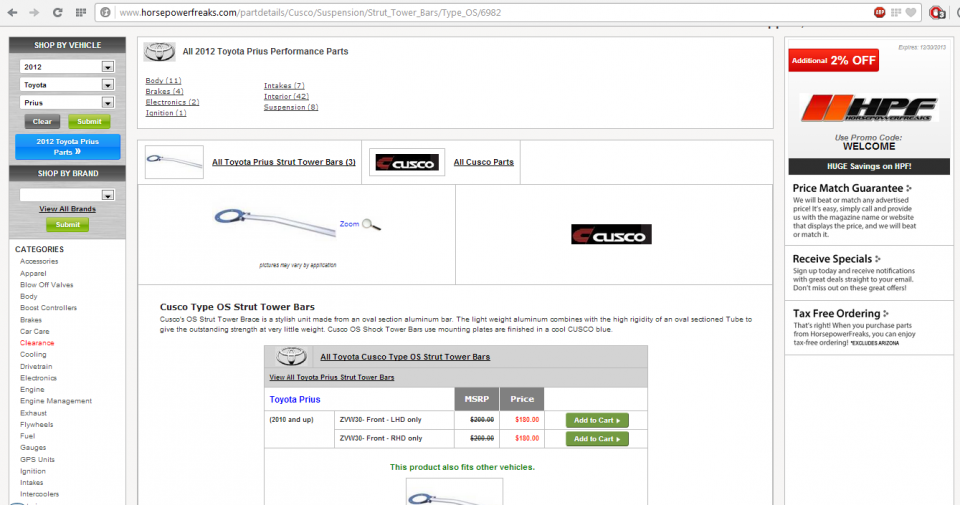Image resolution: width=960 pixels, height=505 pixels.
Task: Click the strut tower bar product image
Action: pos(274,222)
